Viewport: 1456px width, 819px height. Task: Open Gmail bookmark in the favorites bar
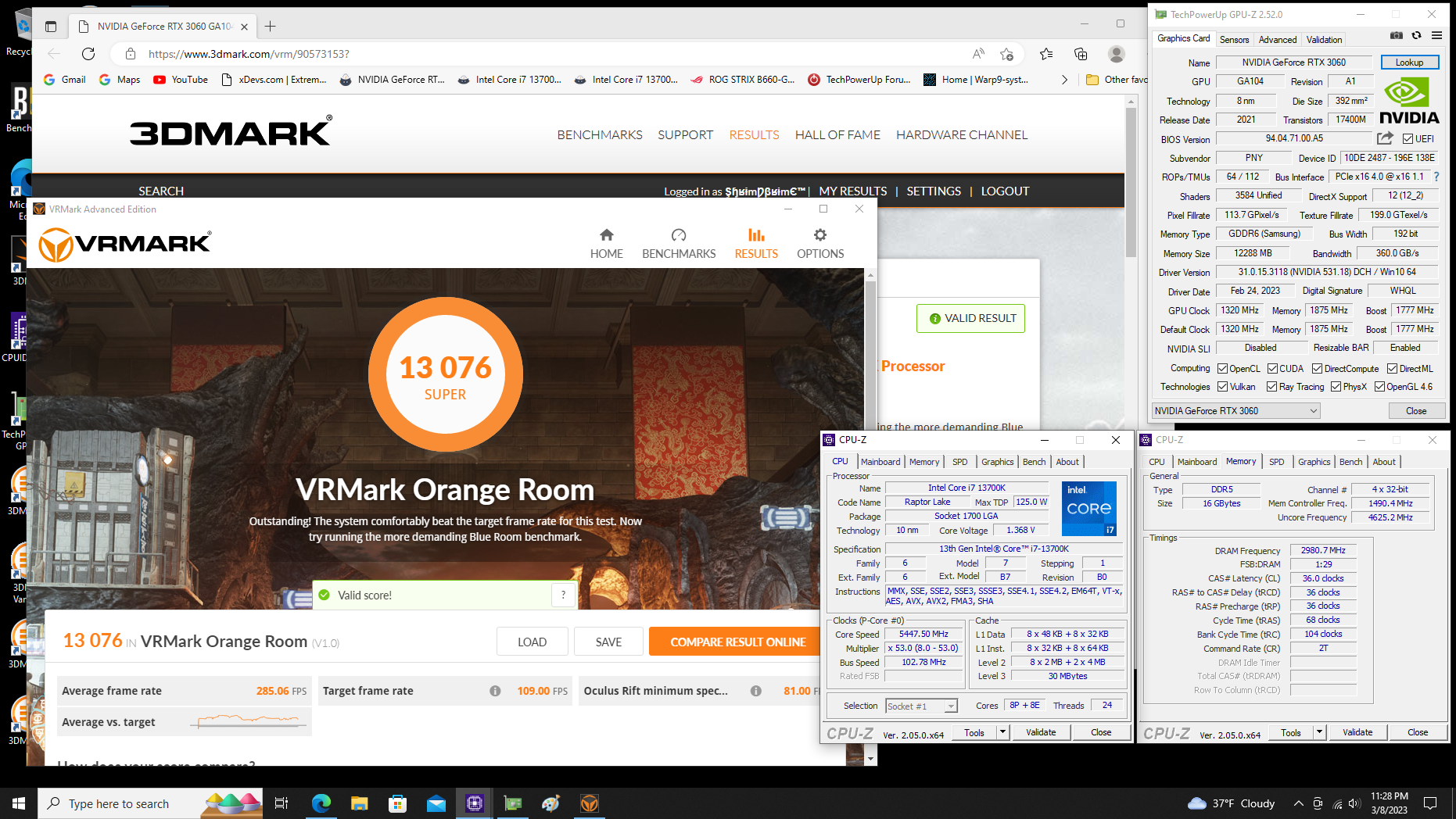tap(65, 80)
